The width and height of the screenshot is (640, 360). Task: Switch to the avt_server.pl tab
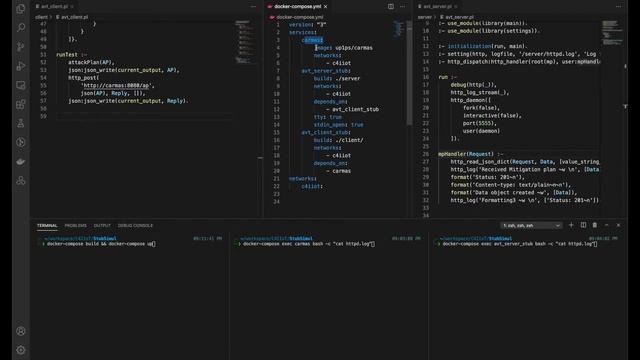437,7
